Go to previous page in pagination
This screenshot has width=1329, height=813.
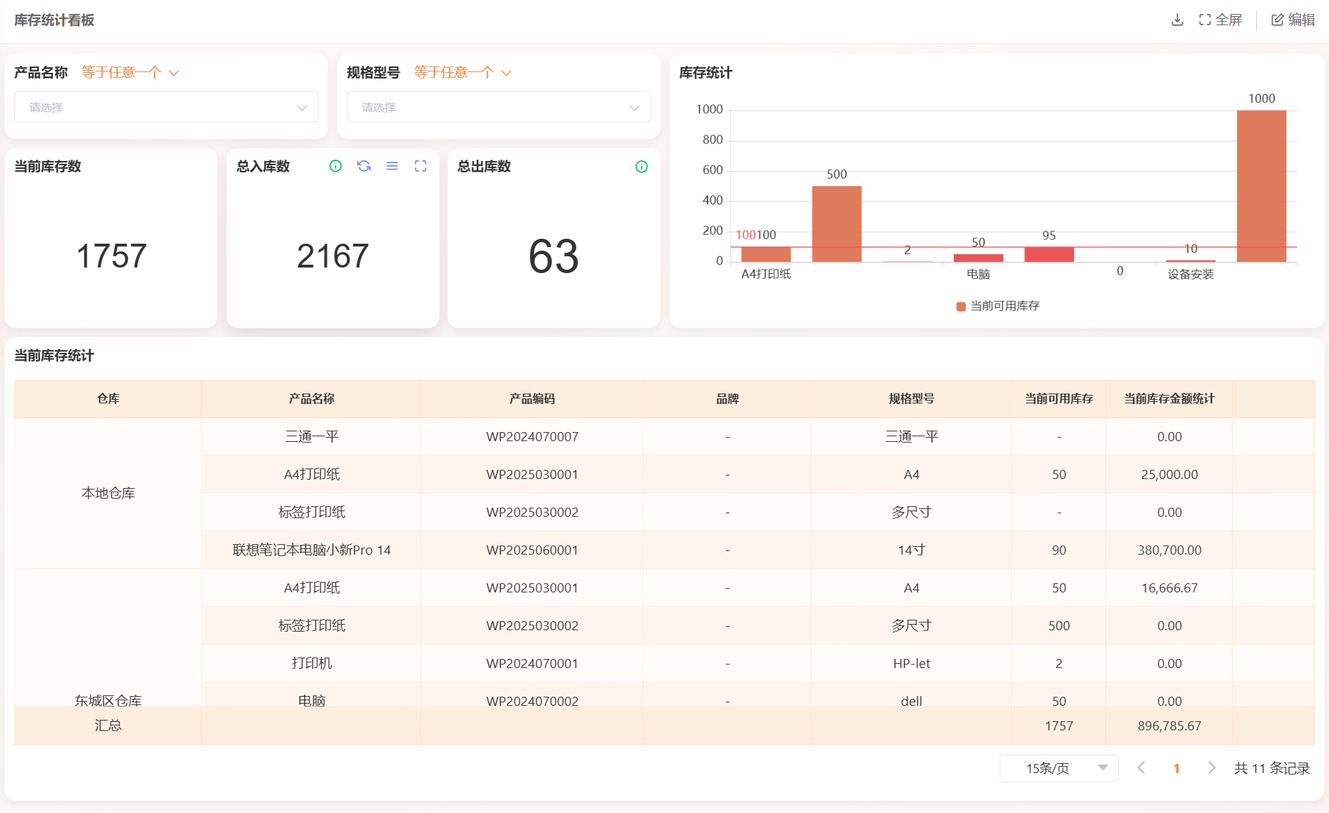[1141, 768]
